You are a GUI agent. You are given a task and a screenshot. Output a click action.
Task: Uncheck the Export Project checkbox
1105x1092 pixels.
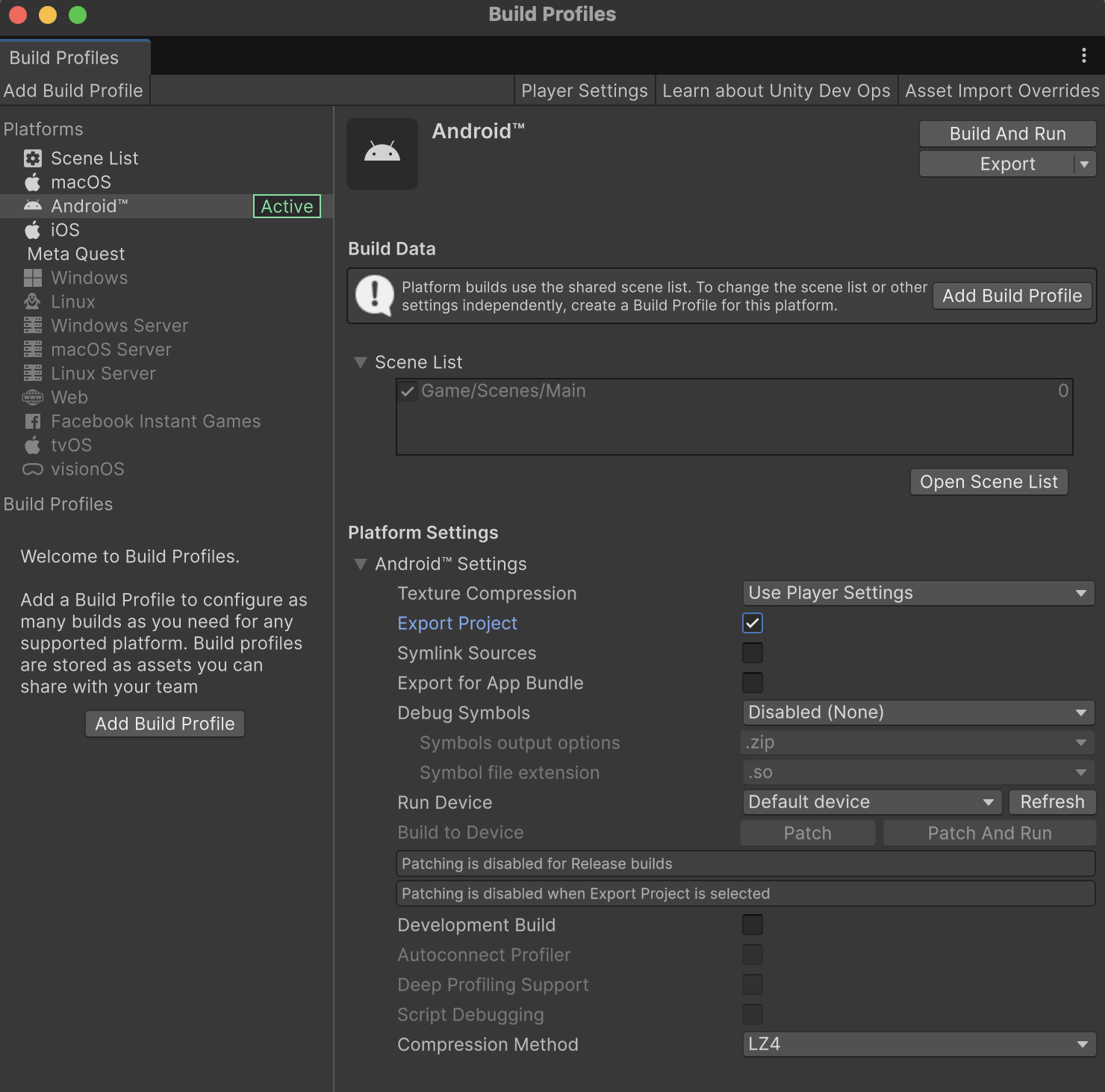click(x=753, y=623)
